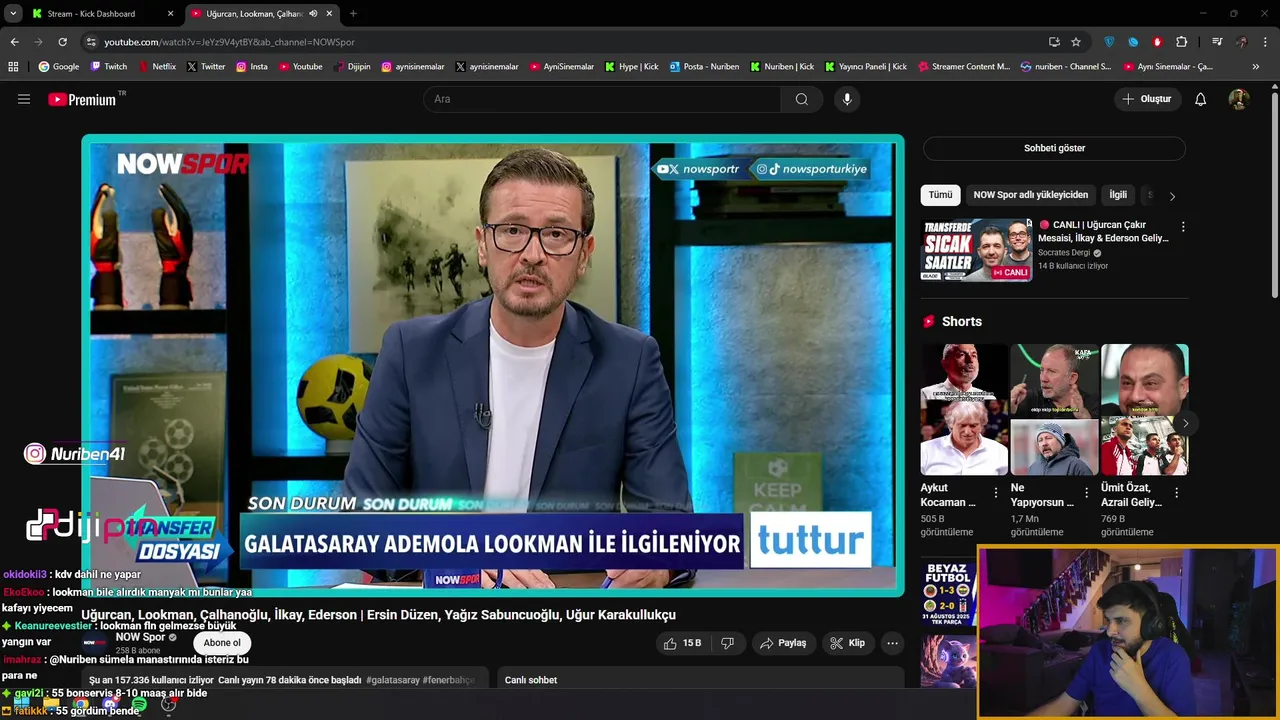Open Spotify from the taskbar
This screenshot has width=1280, height=720.
click(139, 705)
